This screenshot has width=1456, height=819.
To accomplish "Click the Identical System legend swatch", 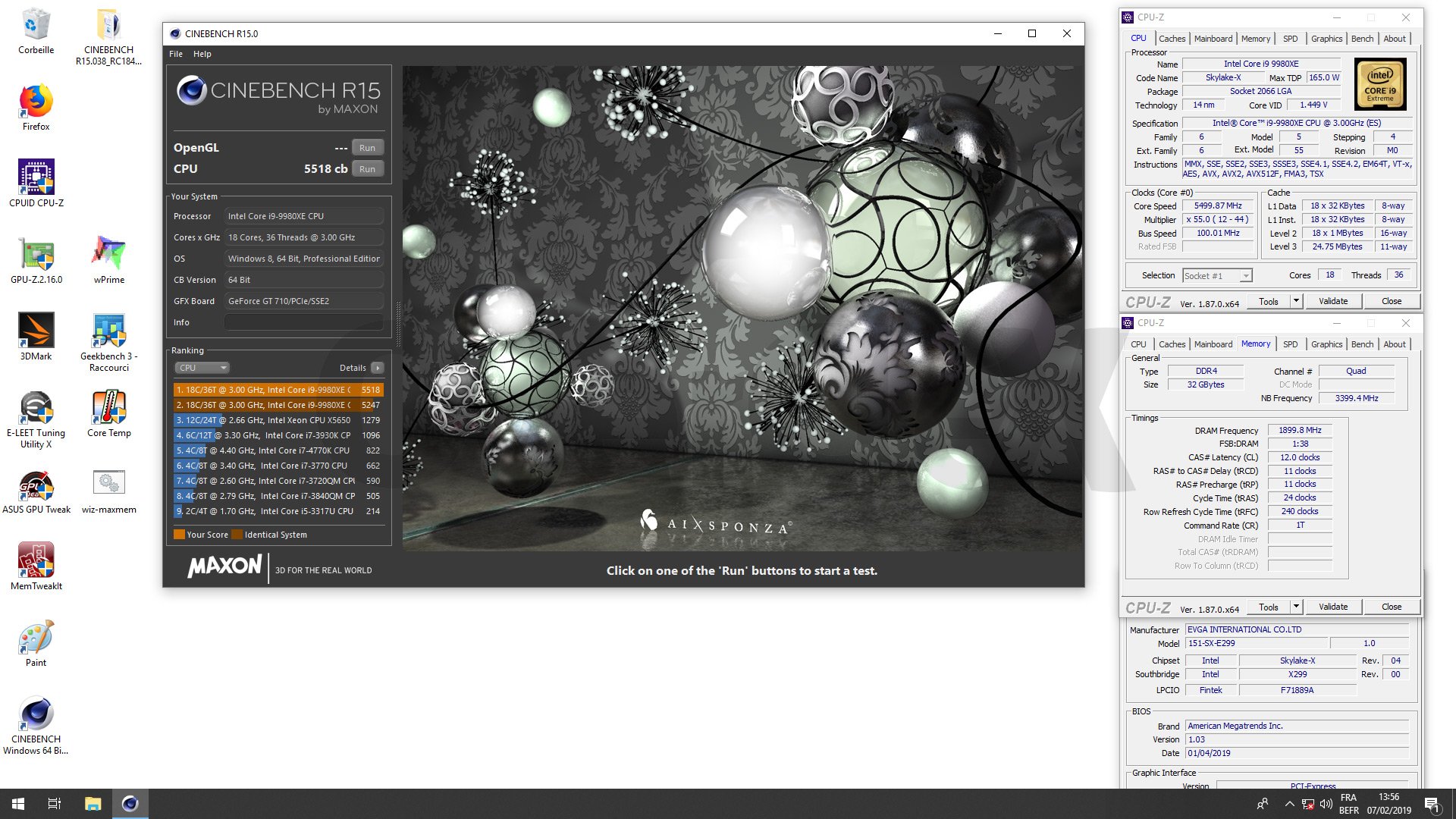I will 237,535.
